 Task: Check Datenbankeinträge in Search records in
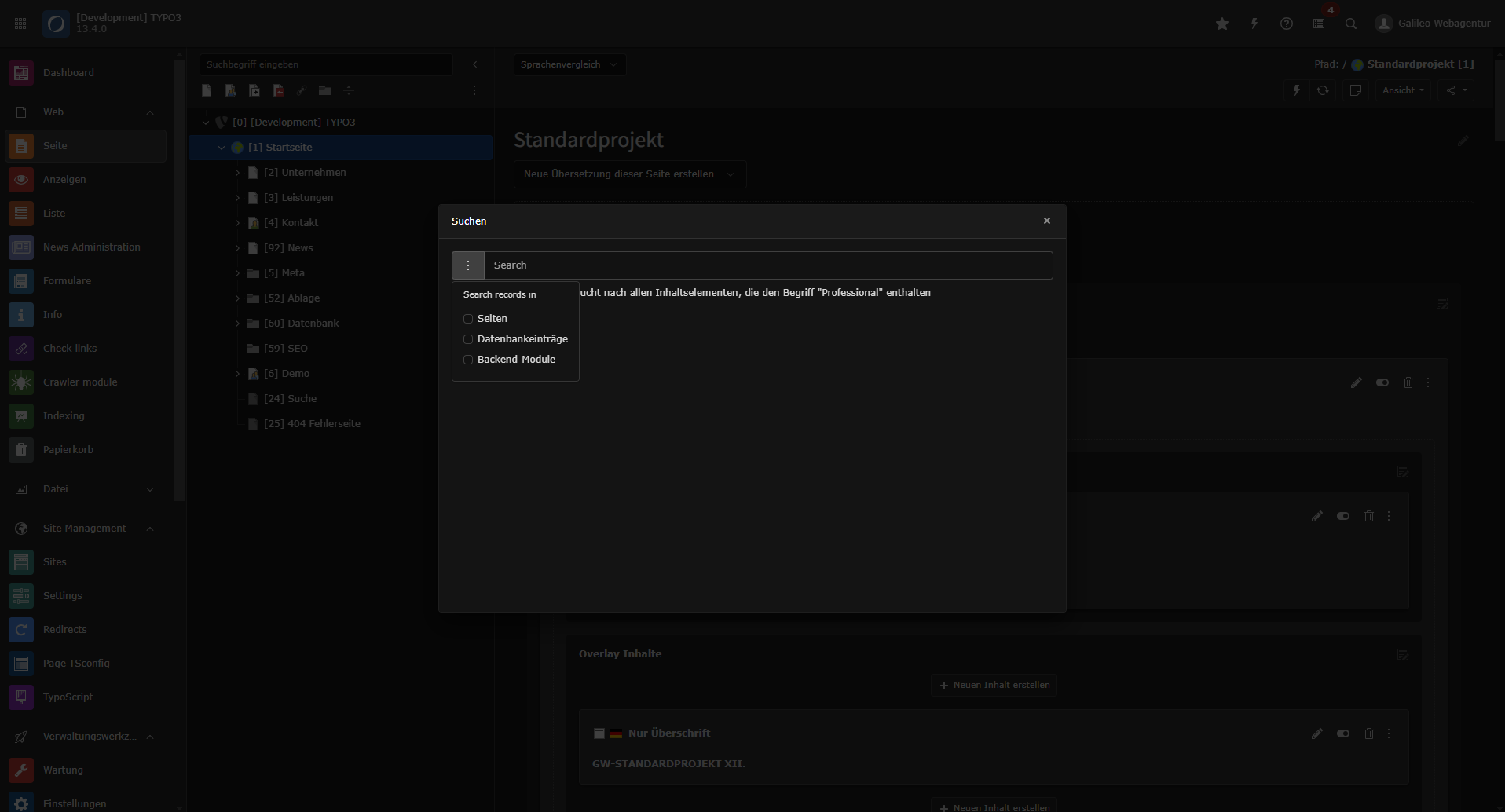tap(469, 338)
